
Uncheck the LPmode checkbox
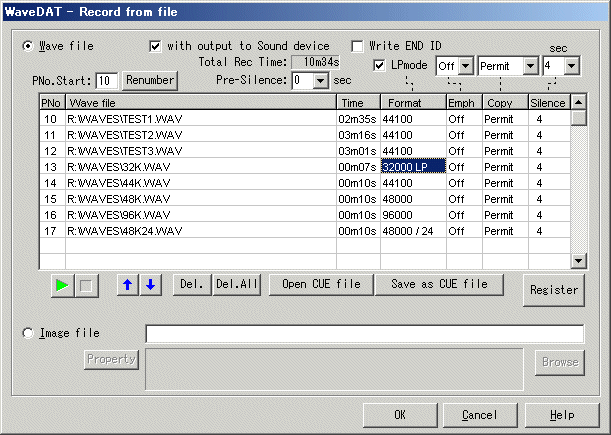point(379,66)
